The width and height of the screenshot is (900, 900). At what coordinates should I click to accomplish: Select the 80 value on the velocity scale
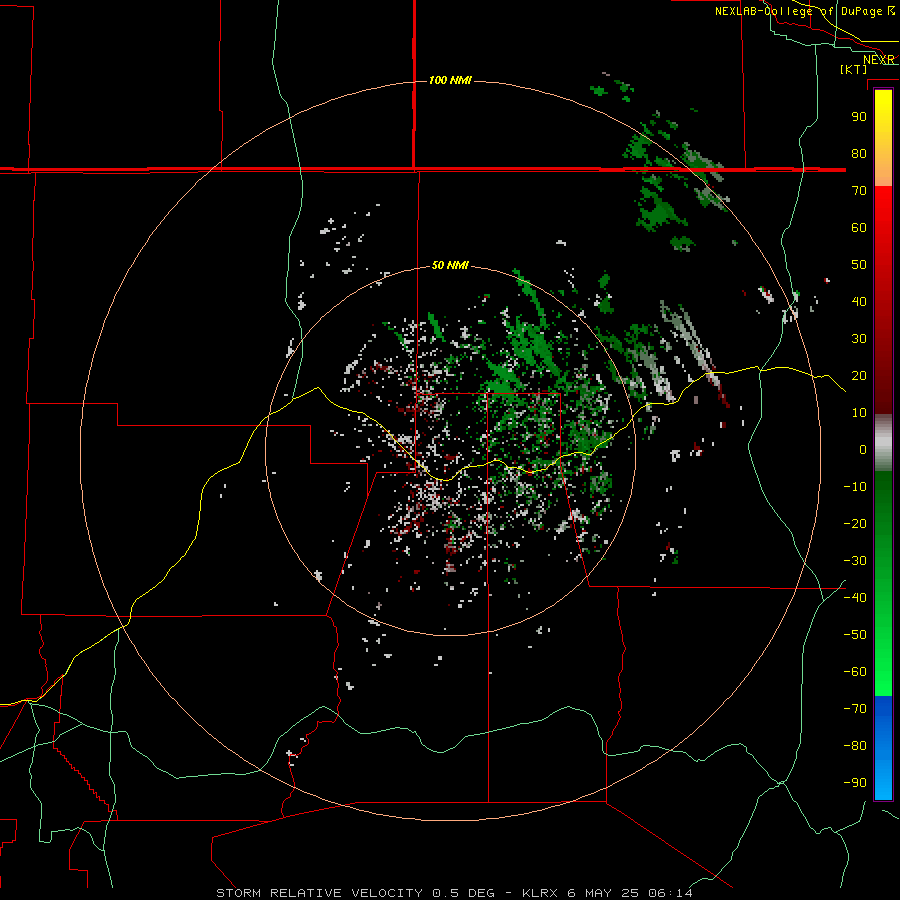point(859,153)
